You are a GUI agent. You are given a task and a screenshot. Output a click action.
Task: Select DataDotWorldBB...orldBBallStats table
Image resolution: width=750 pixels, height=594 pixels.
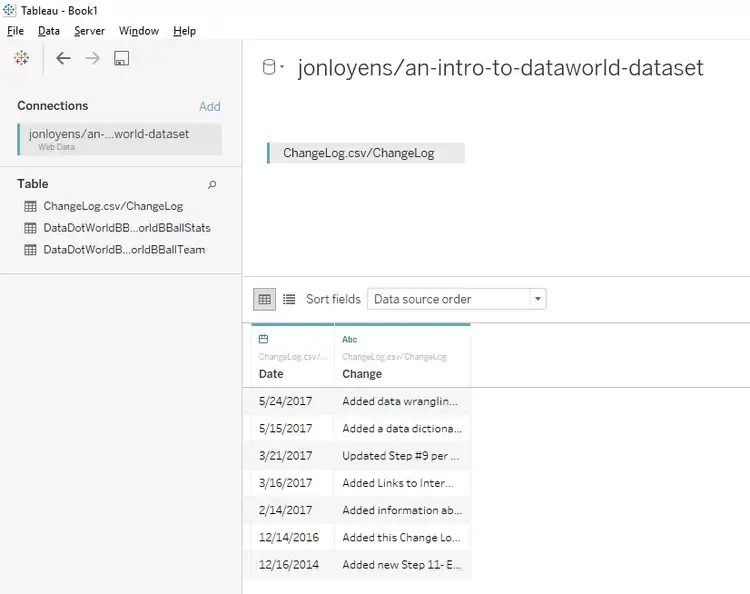[127, 228]
